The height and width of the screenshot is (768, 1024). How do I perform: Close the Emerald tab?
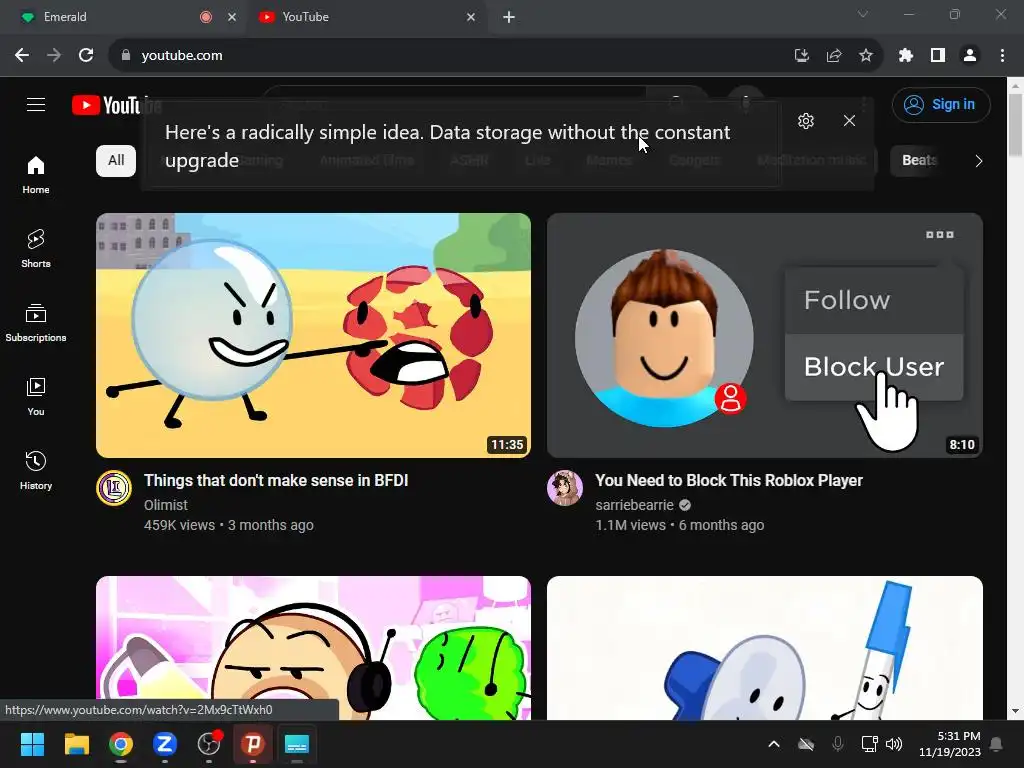[x=232, y=17]
